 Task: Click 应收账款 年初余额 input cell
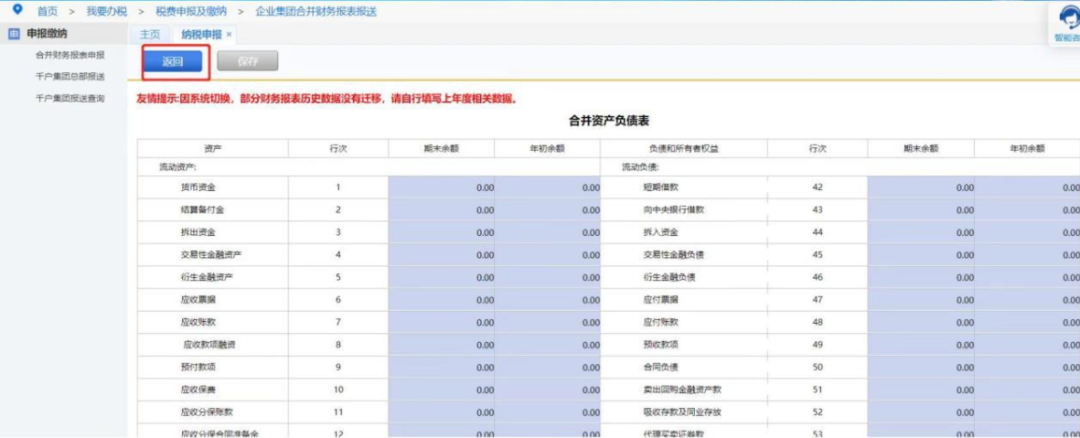548,322
